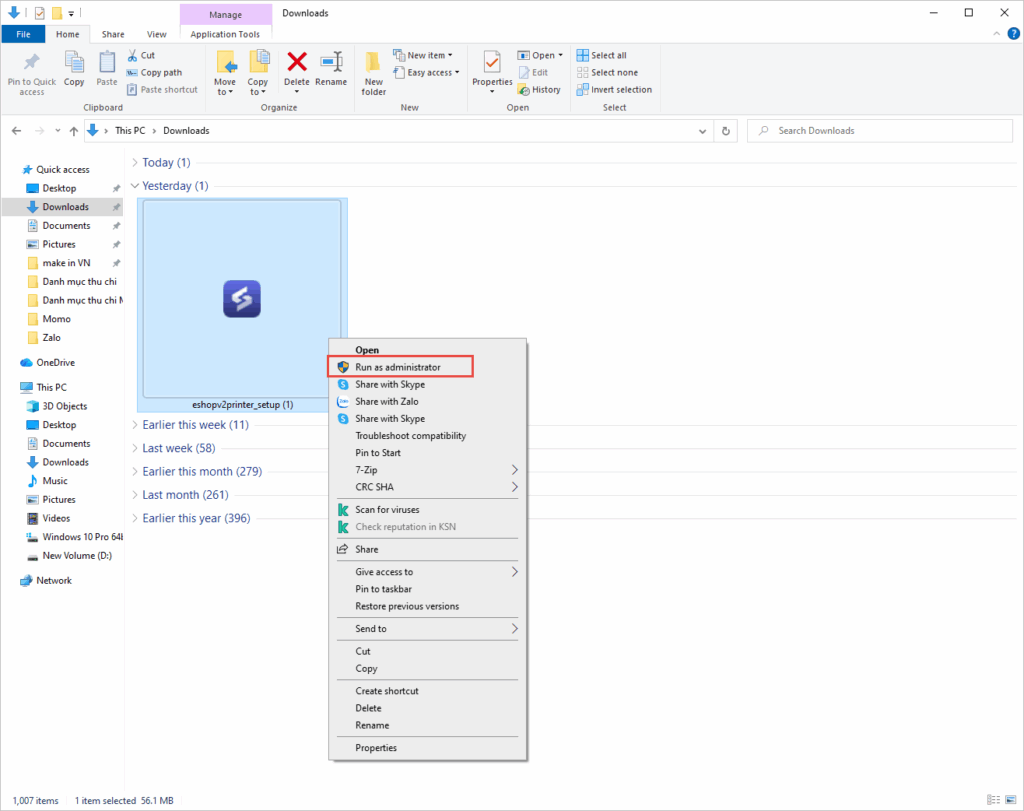Click the New folder icon
Viewport: 1024px width, 811px height.
(373, 63)
